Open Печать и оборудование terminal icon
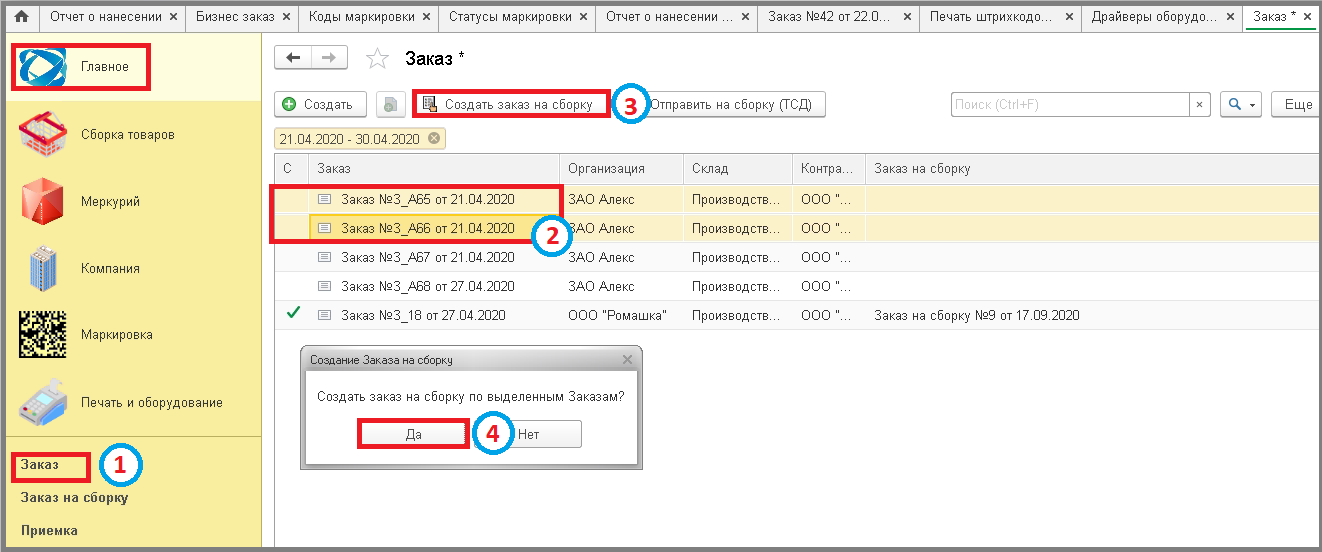 click(43, 402)
